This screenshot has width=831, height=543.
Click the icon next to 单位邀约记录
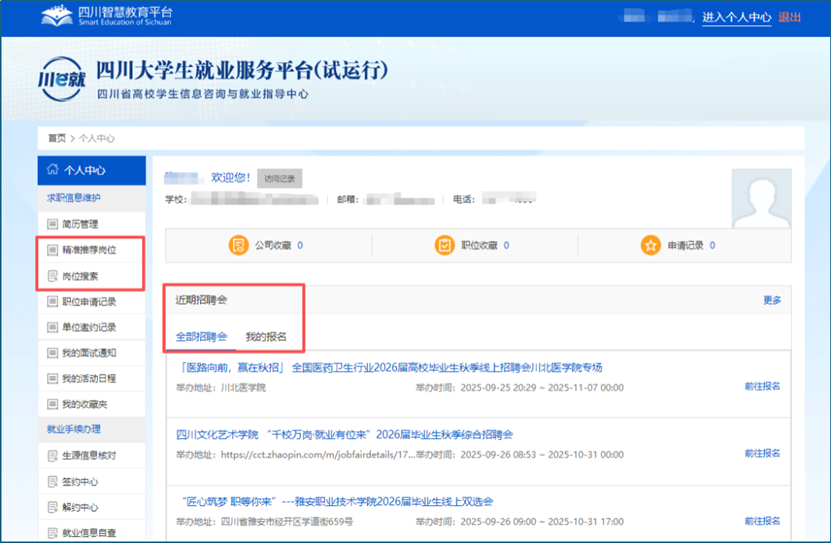(x=52, y=327)
